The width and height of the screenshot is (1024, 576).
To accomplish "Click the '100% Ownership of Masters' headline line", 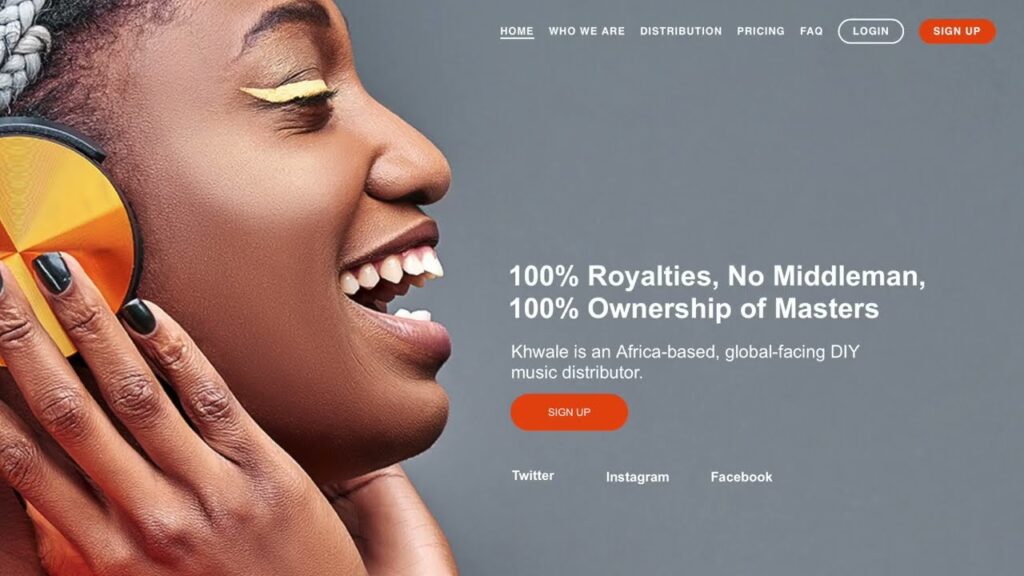I will point(694,308).
